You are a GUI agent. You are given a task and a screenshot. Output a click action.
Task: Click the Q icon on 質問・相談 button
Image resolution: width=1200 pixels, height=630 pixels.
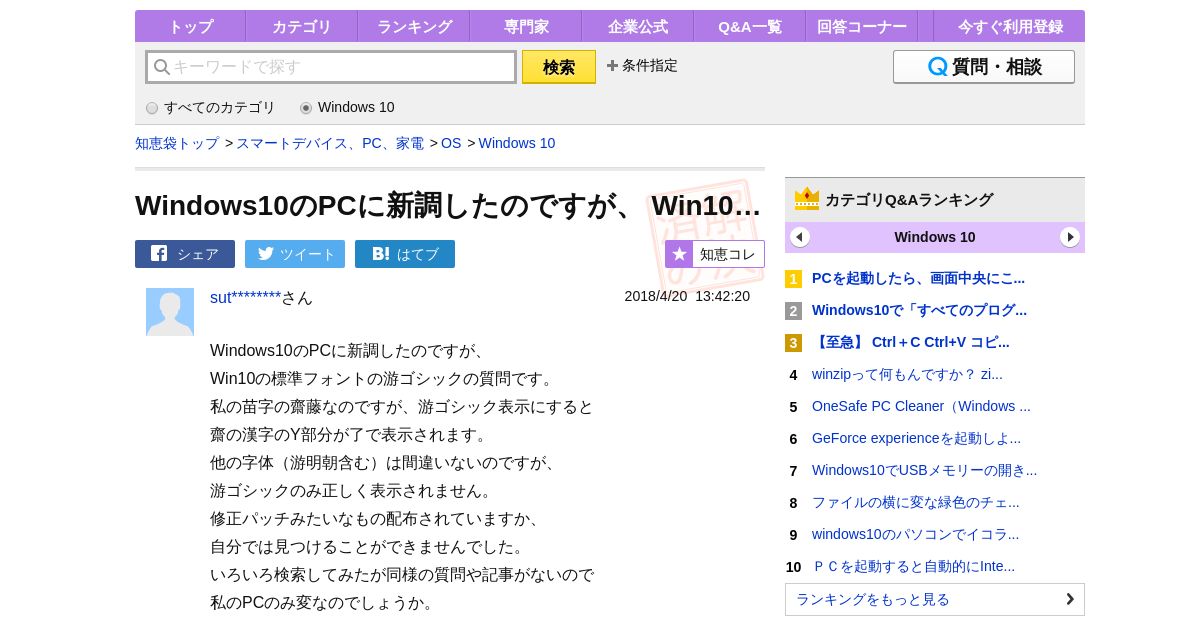coord(937,67)
